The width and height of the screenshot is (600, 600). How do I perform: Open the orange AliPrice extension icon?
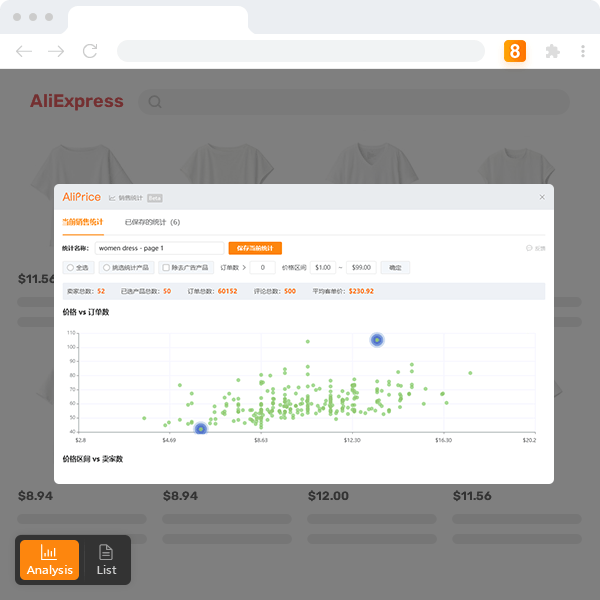[515, 51]
